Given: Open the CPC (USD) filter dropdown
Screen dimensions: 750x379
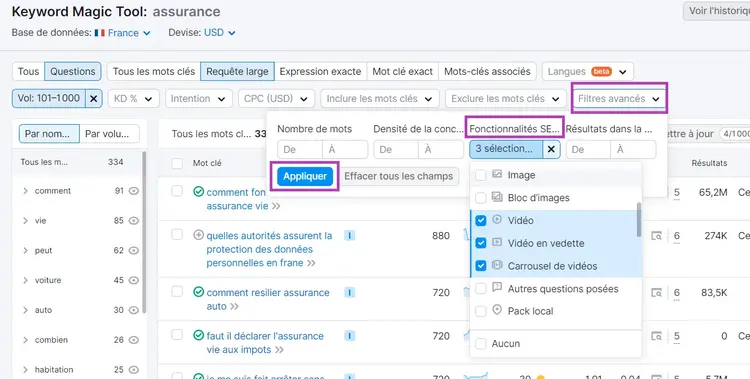Looking at the screenshot, I should 276,99.
